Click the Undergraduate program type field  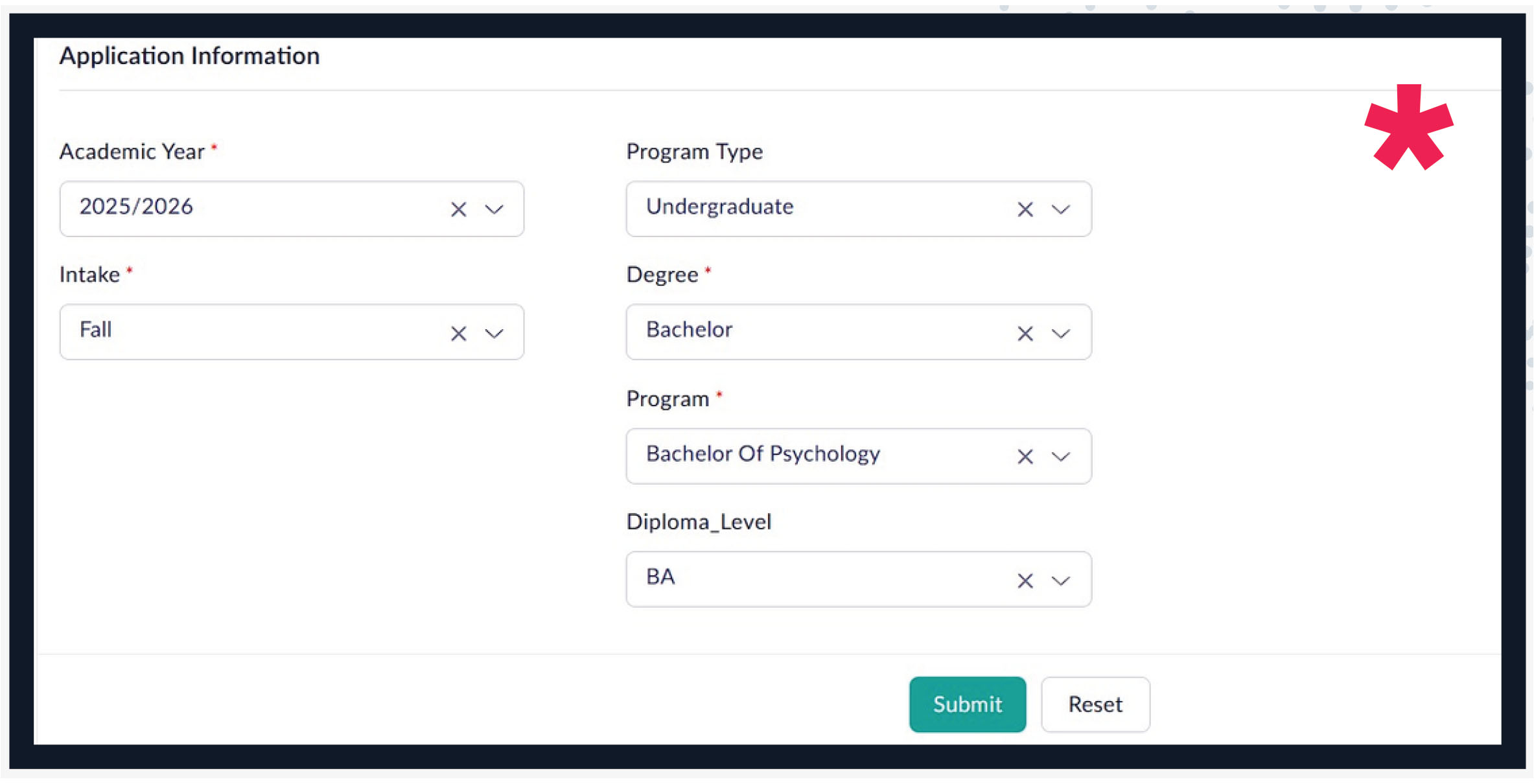click(x=810, y=208)
